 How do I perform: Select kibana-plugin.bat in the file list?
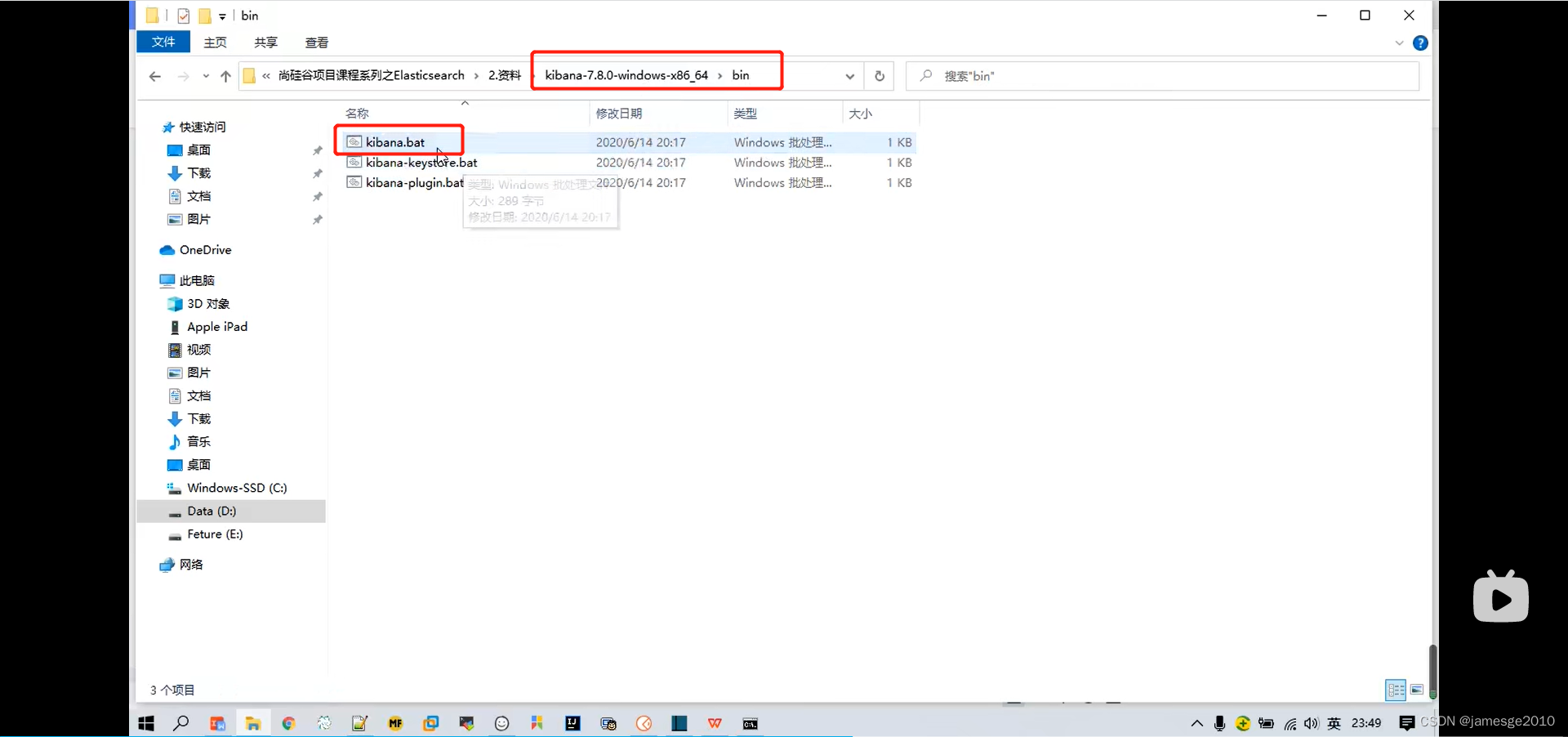(x=415, y=182)
